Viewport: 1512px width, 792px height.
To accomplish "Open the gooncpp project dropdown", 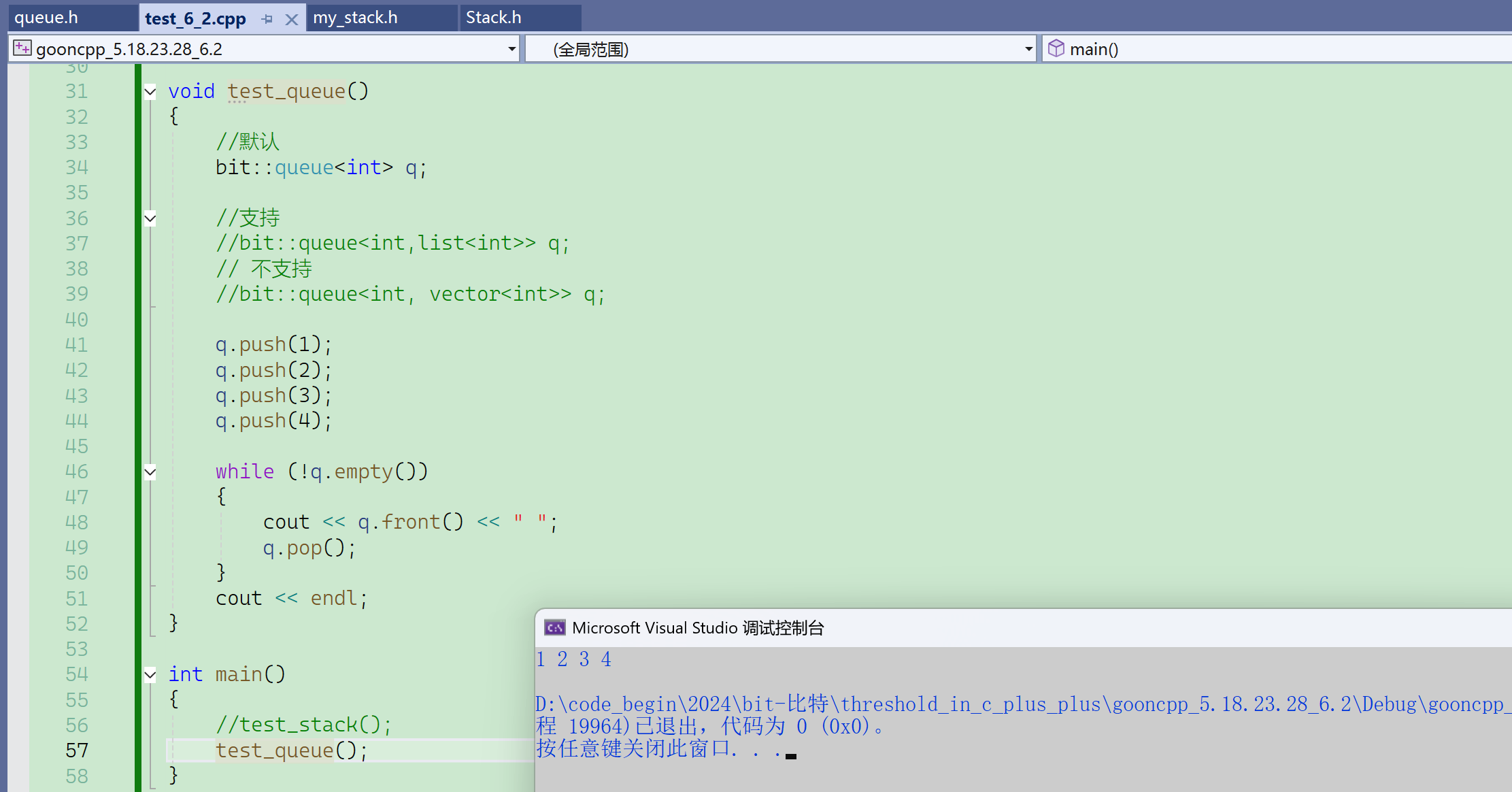I will (511, 49).
